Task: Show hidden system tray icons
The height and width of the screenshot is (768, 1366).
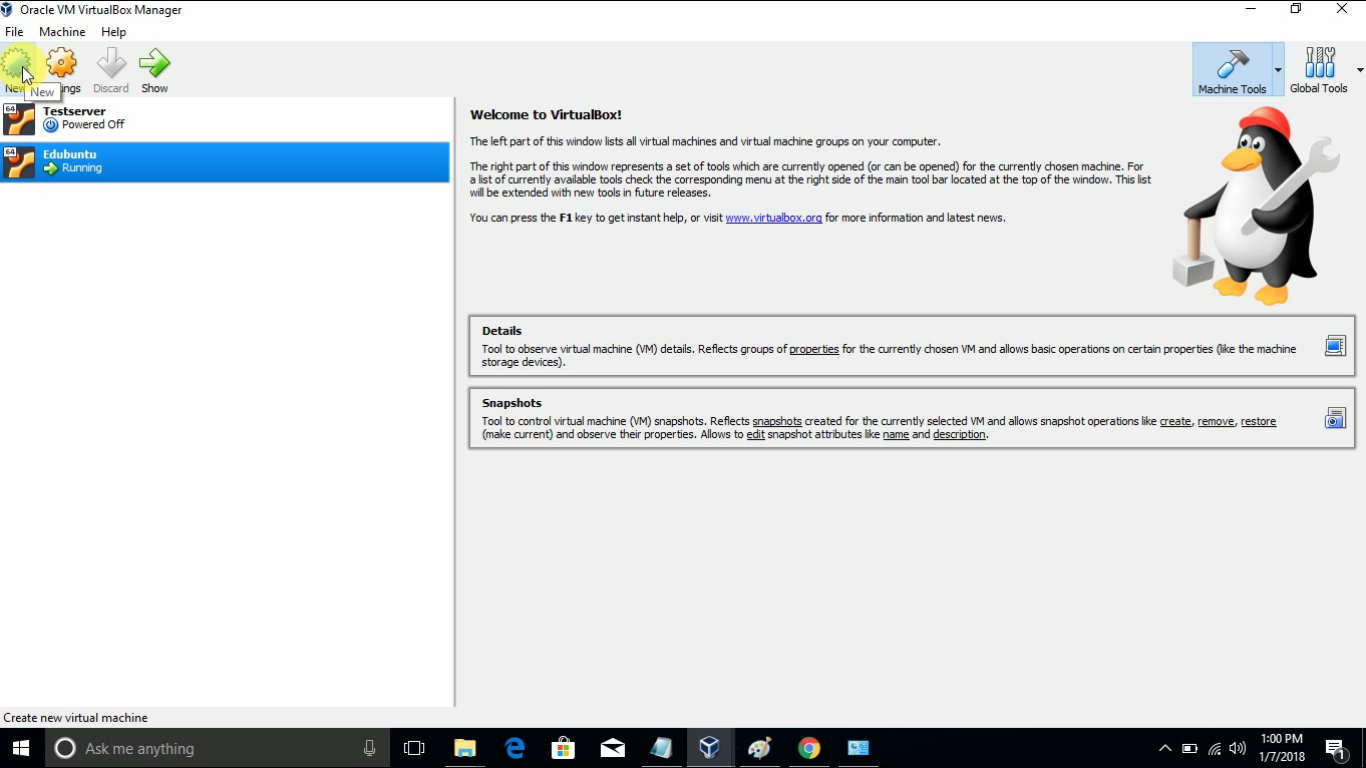Action: point(1165,748)
